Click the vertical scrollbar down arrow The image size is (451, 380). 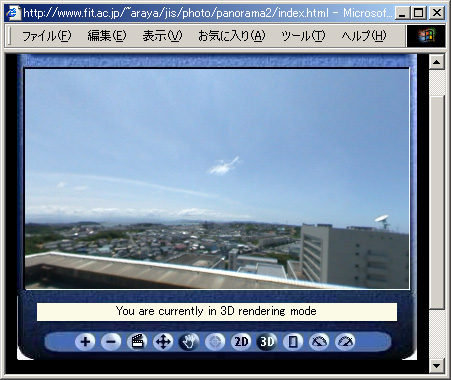(436, 365)
